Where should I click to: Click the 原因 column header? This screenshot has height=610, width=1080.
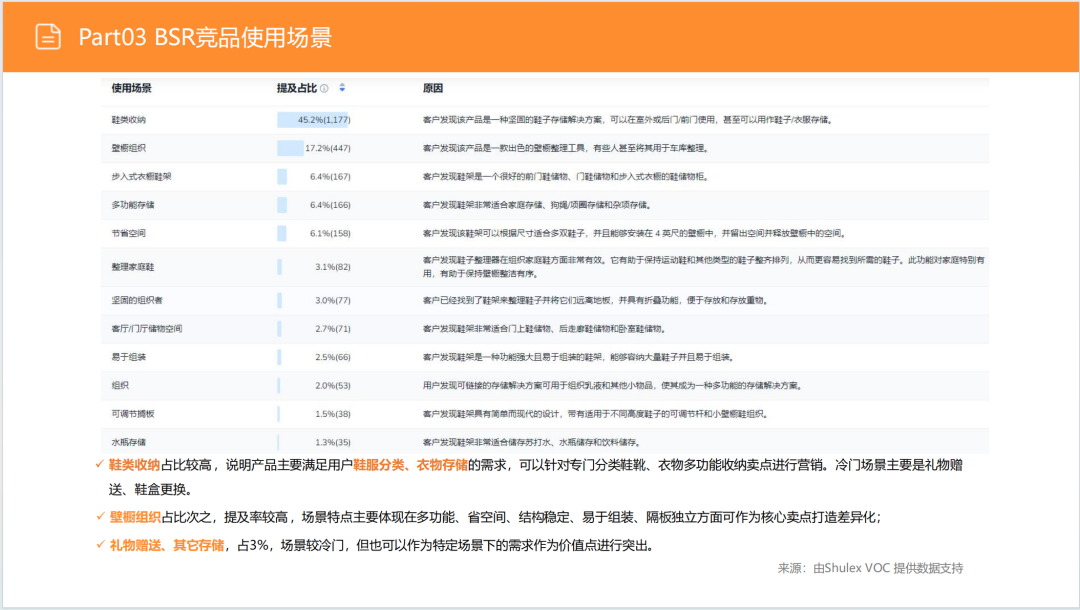(x=433, y=88)
